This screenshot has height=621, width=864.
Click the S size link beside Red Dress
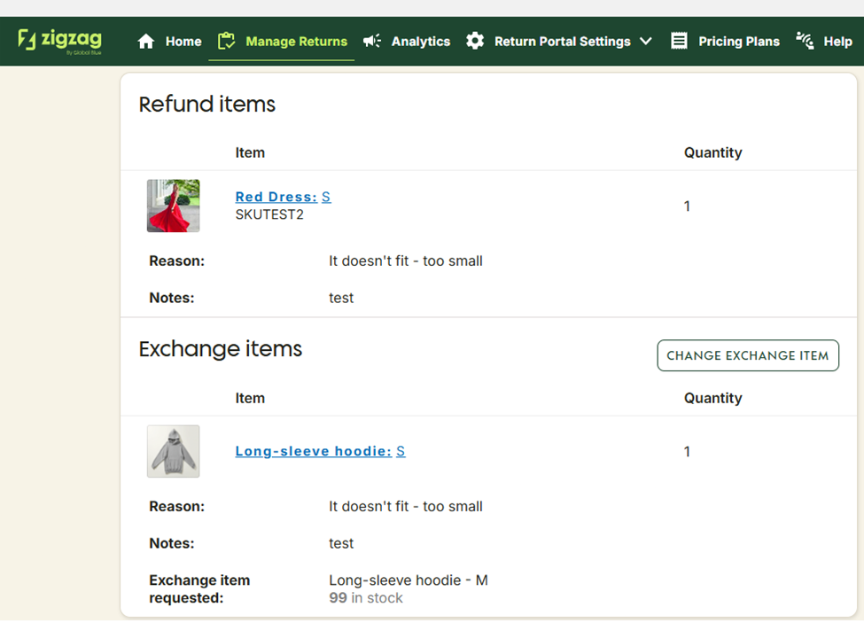point(326,197)
